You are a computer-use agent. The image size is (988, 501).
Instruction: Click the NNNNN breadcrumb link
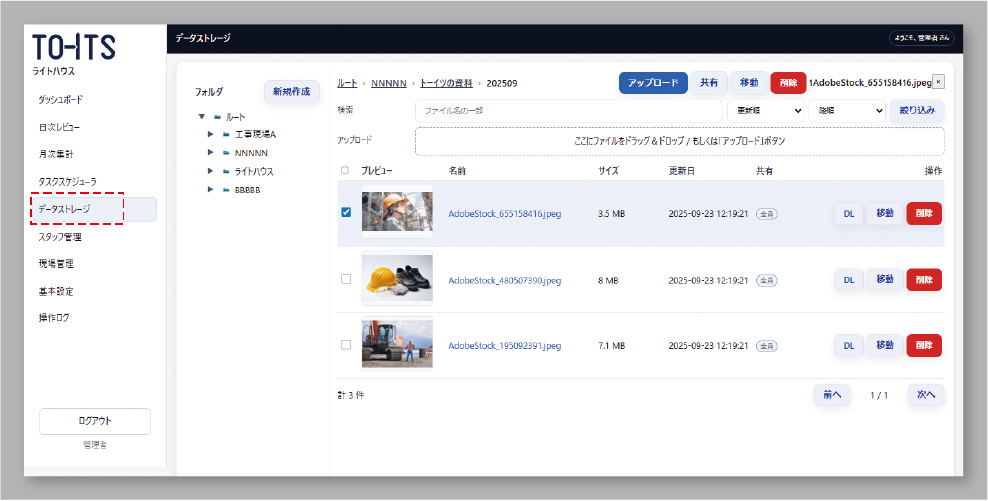point(388,83)
